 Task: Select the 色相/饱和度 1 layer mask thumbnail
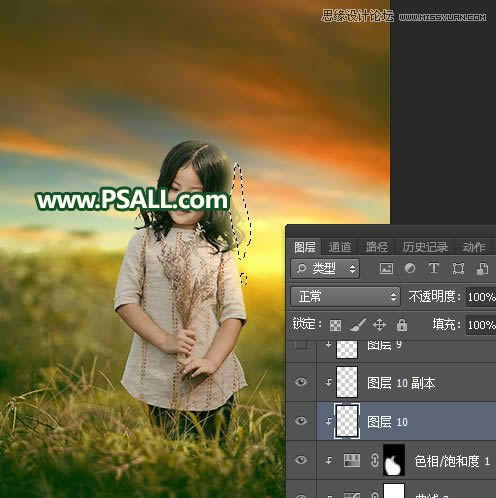[x=394, y=460]
